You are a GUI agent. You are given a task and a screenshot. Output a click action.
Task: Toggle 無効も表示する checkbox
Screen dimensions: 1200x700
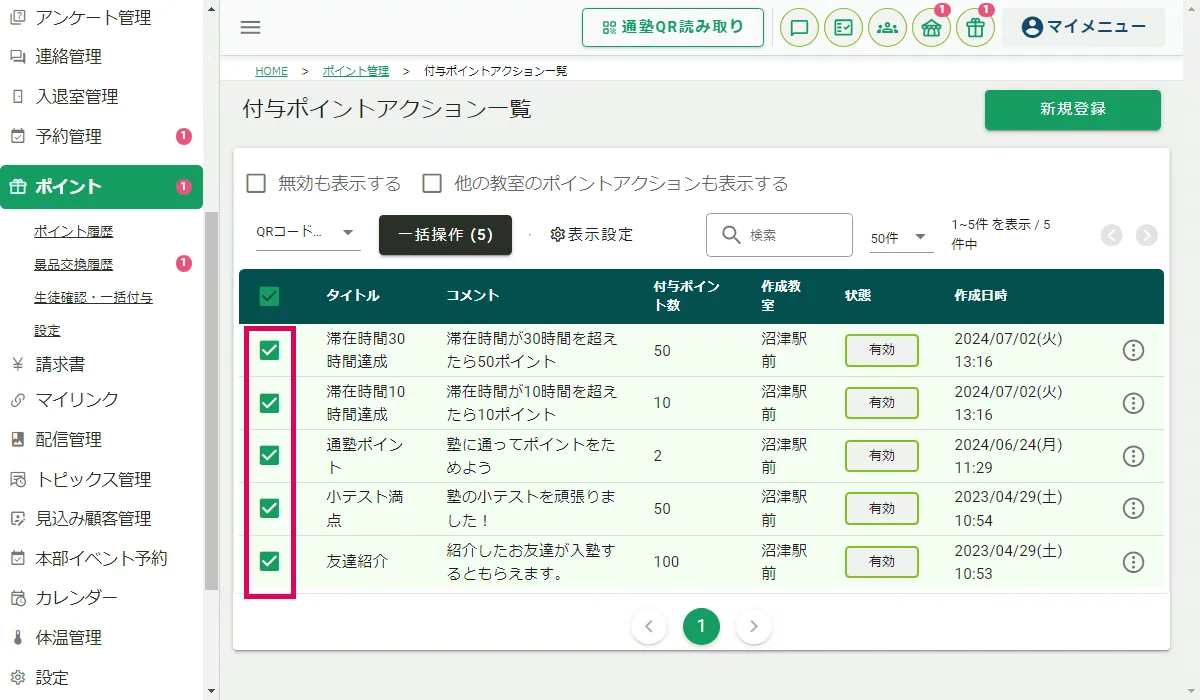[x=256, y=184]
